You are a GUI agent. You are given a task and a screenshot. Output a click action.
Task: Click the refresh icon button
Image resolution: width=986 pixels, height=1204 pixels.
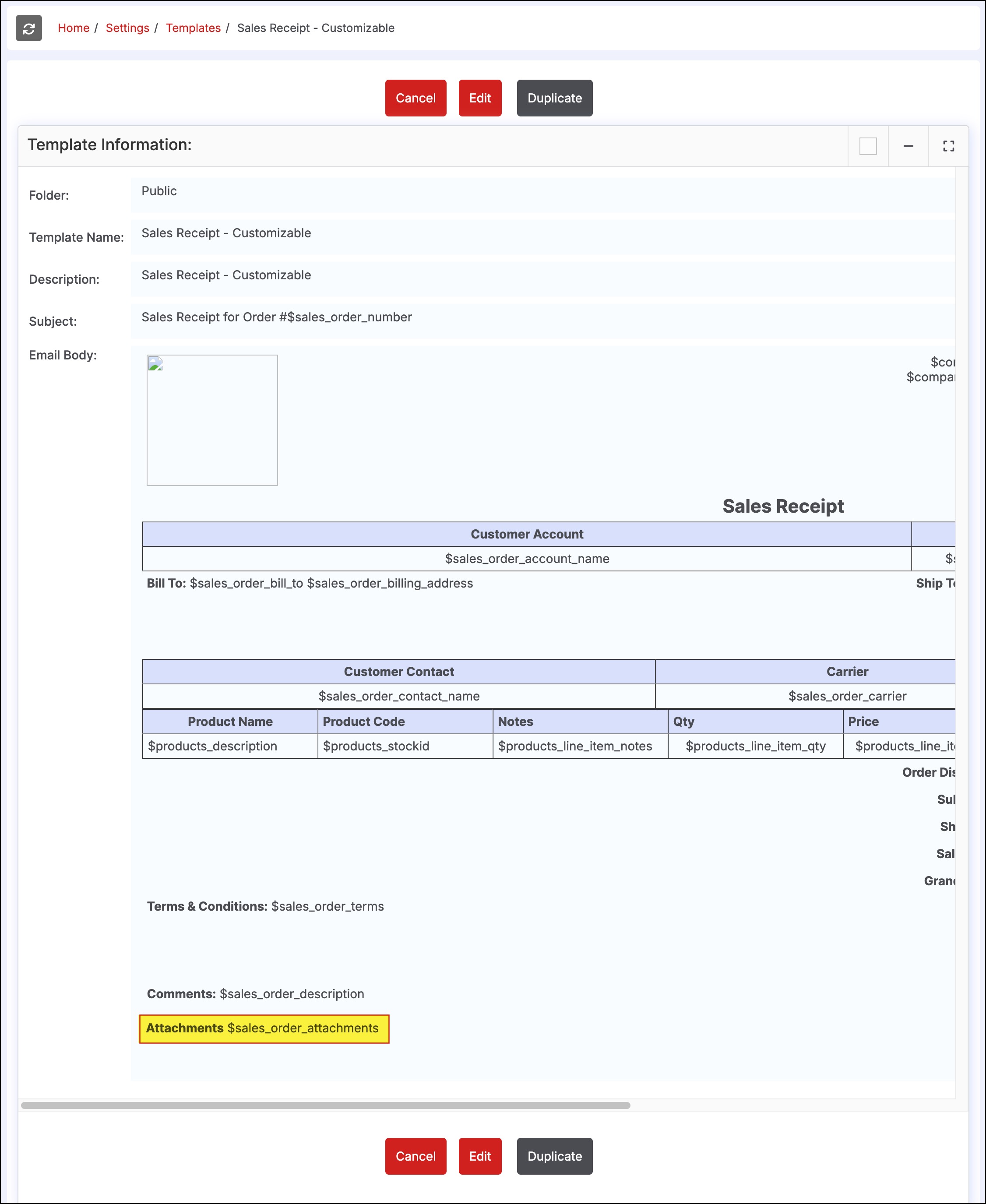click(x=29, y=28)
